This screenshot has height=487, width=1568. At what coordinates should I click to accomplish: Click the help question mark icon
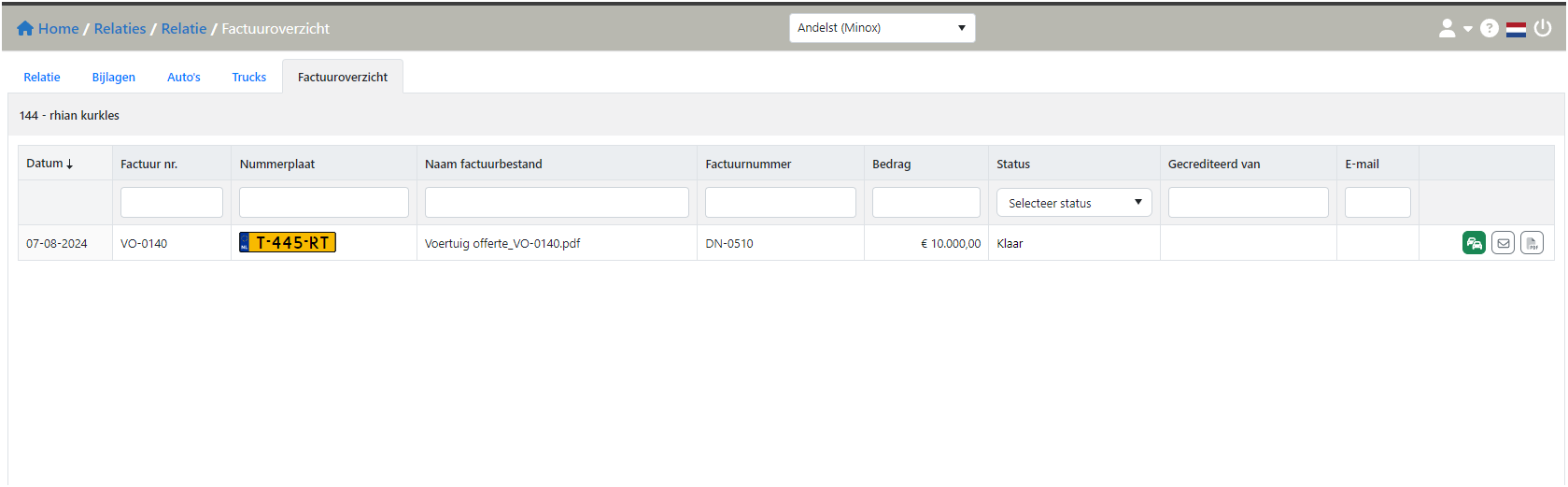[x=1490, y=28]
